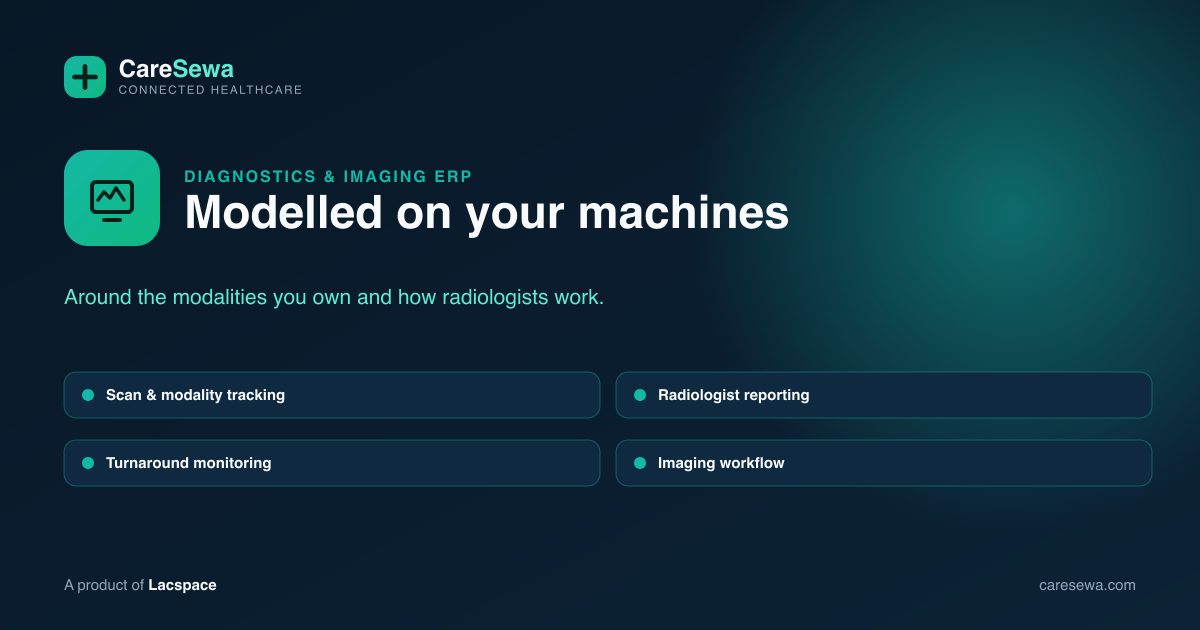This screenshot has width=1200, height=630.
Task: Click the 'Modelled on your machines' headline
Action: pyautogui.click(x=486, y=212)
